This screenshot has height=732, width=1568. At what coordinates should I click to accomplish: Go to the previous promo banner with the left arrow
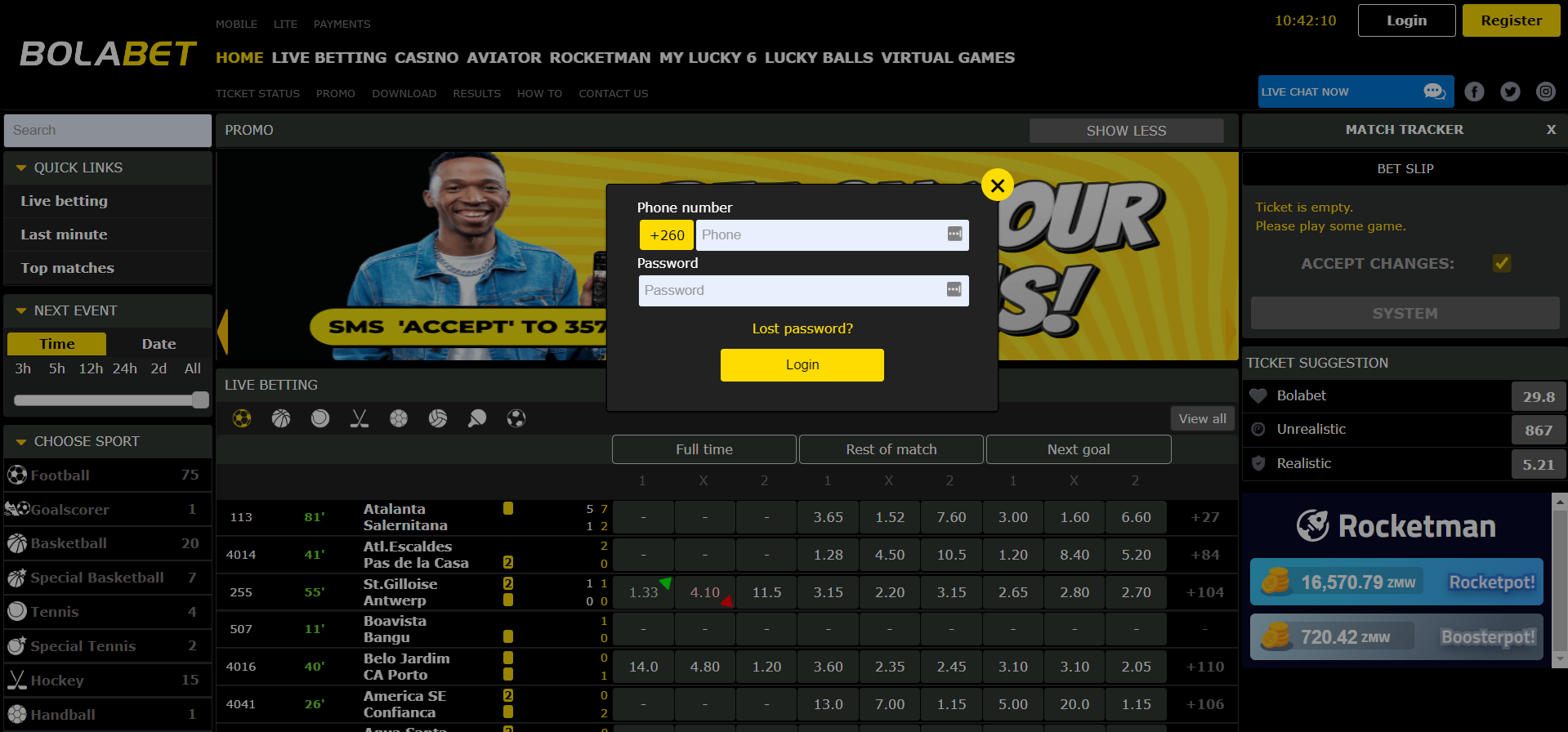(x=222, y=331)
